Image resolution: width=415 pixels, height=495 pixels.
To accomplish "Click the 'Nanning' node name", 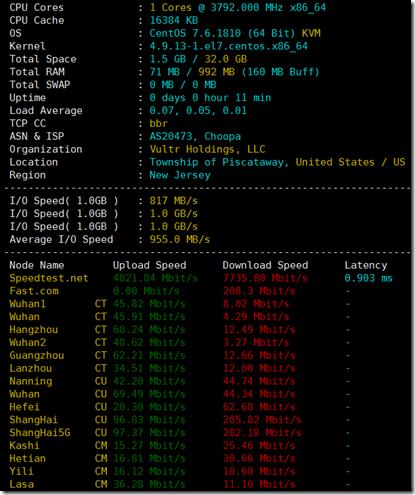I will pos(31,381).
